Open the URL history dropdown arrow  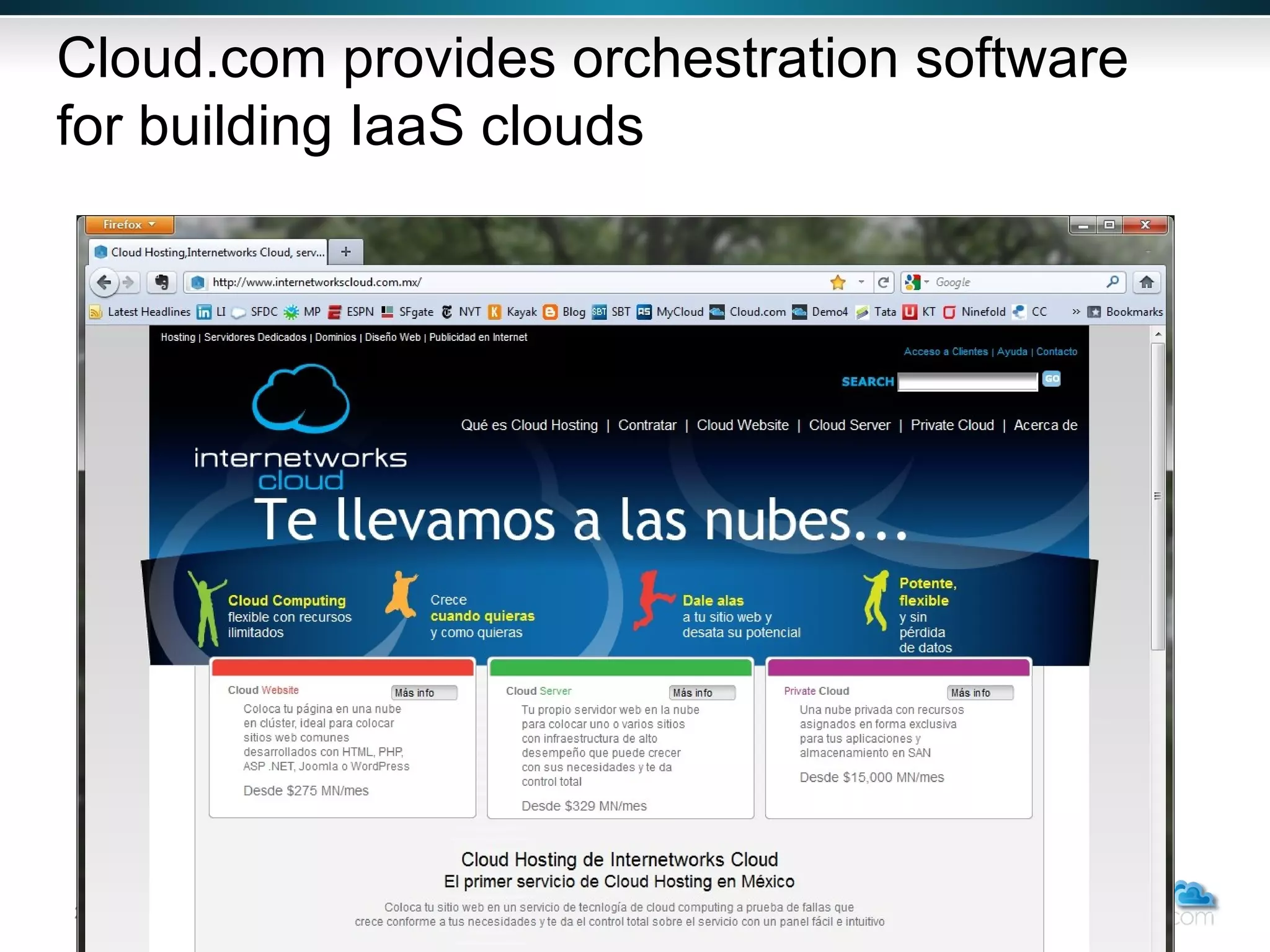pos(861,283)
